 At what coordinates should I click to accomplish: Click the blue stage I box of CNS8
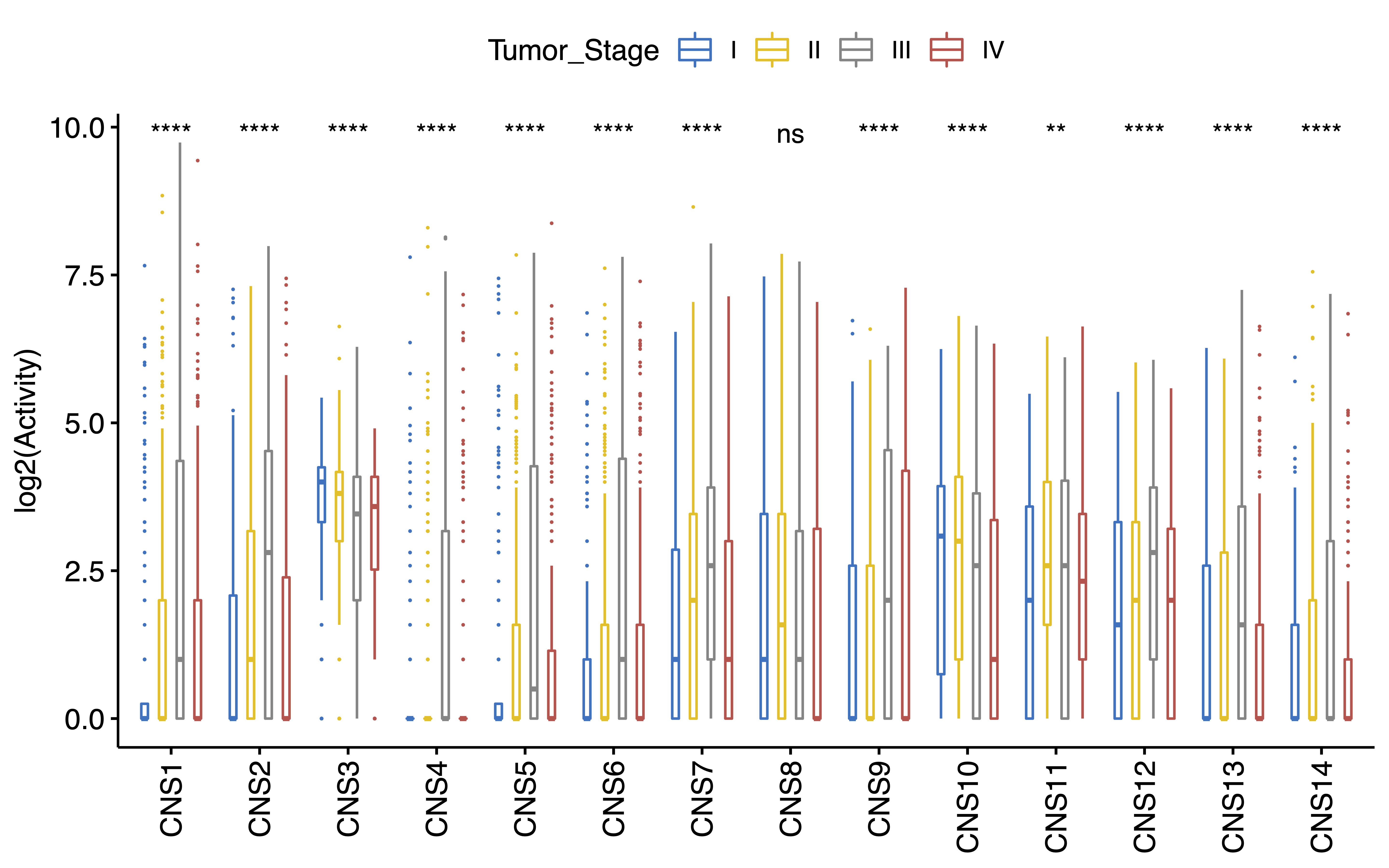(764, 617)
